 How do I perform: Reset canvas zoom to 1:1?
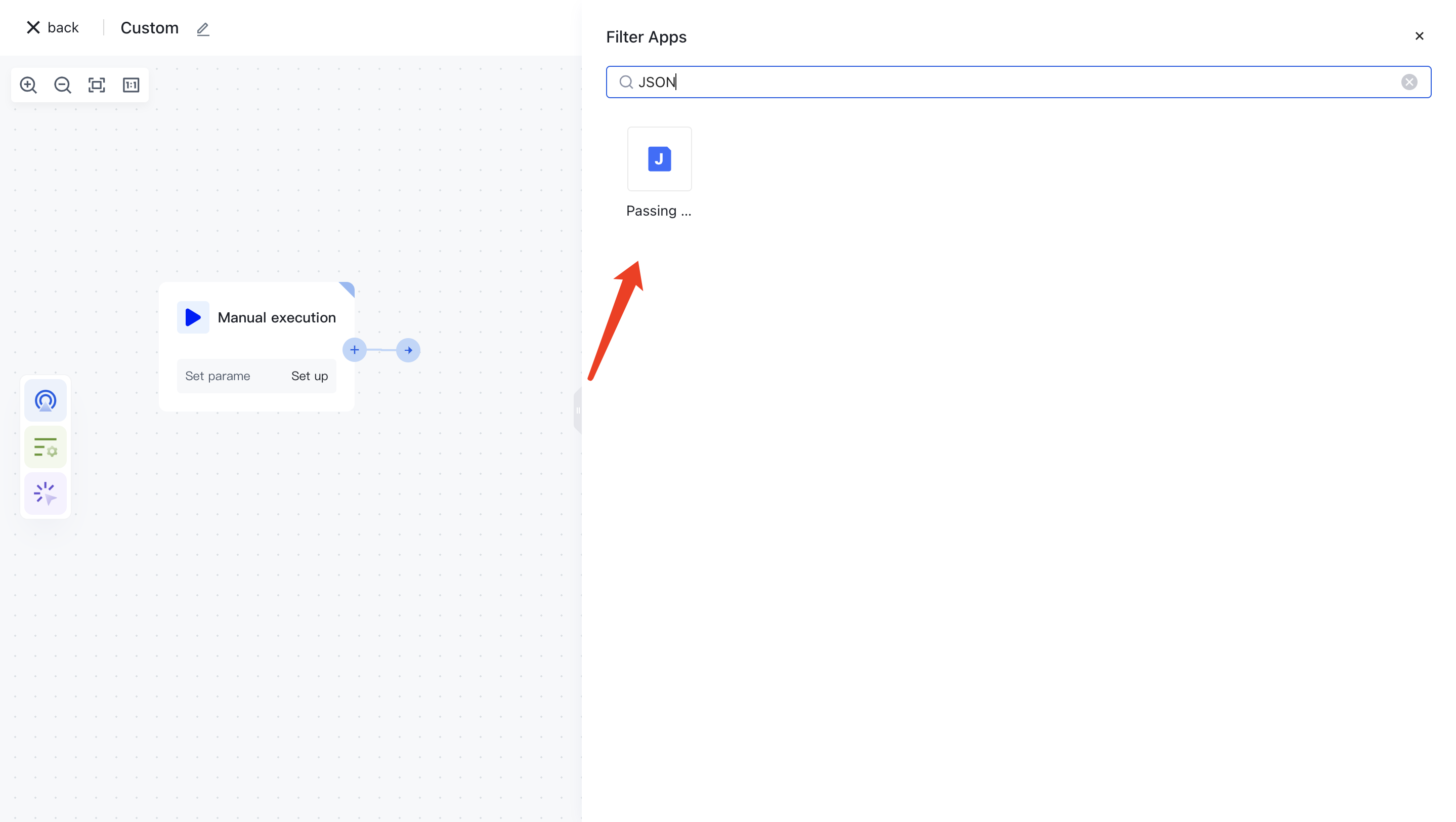131,85
